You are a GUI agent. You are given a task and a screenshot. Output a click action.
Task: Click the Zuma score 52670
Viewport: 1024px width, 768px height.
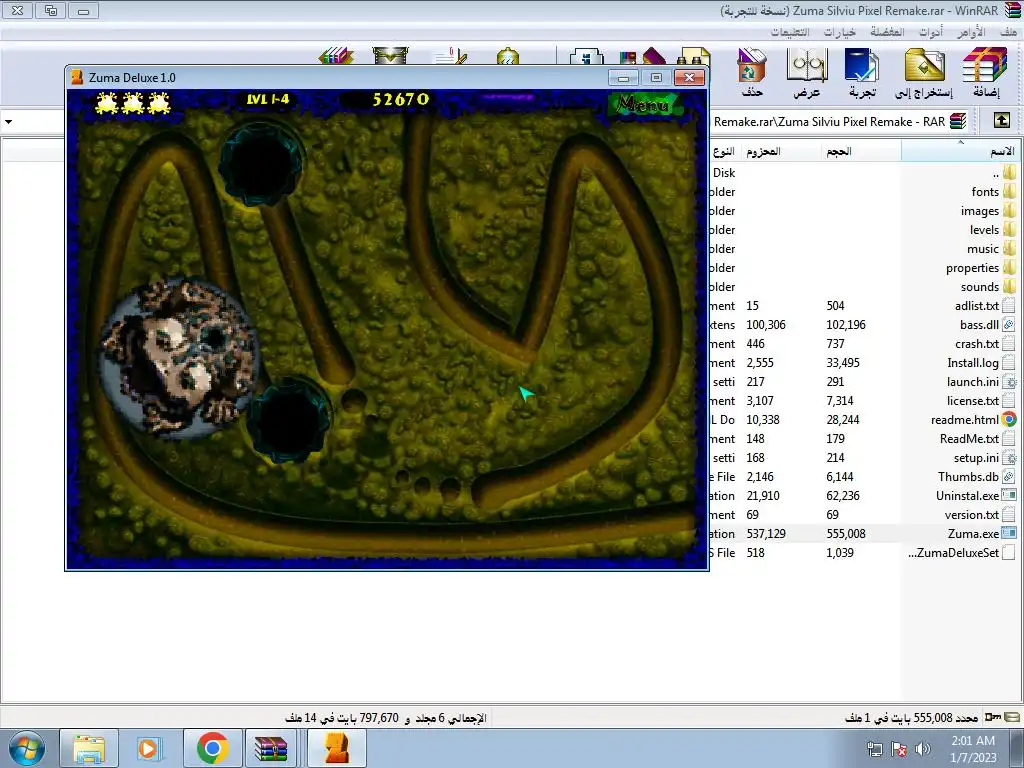(401, 99)
